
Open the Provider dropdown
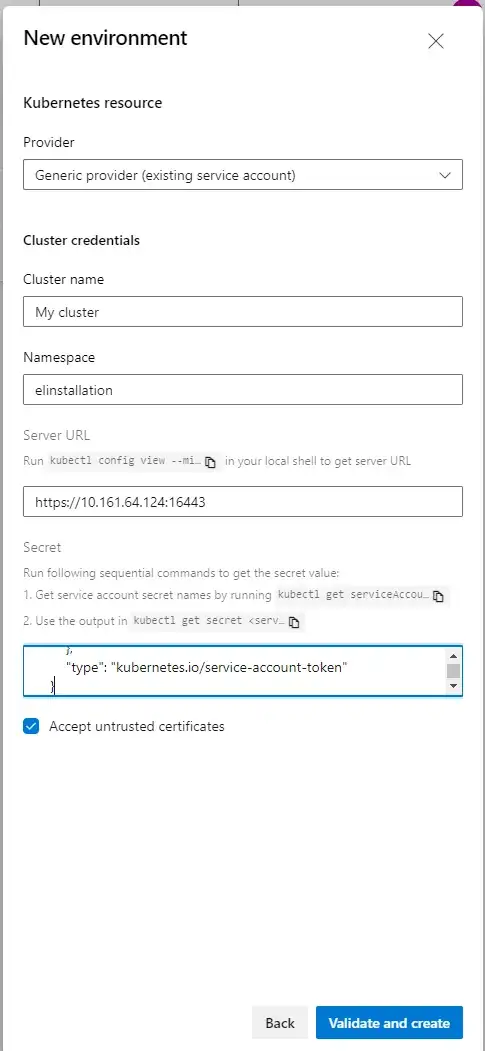[x=242, y=174]
